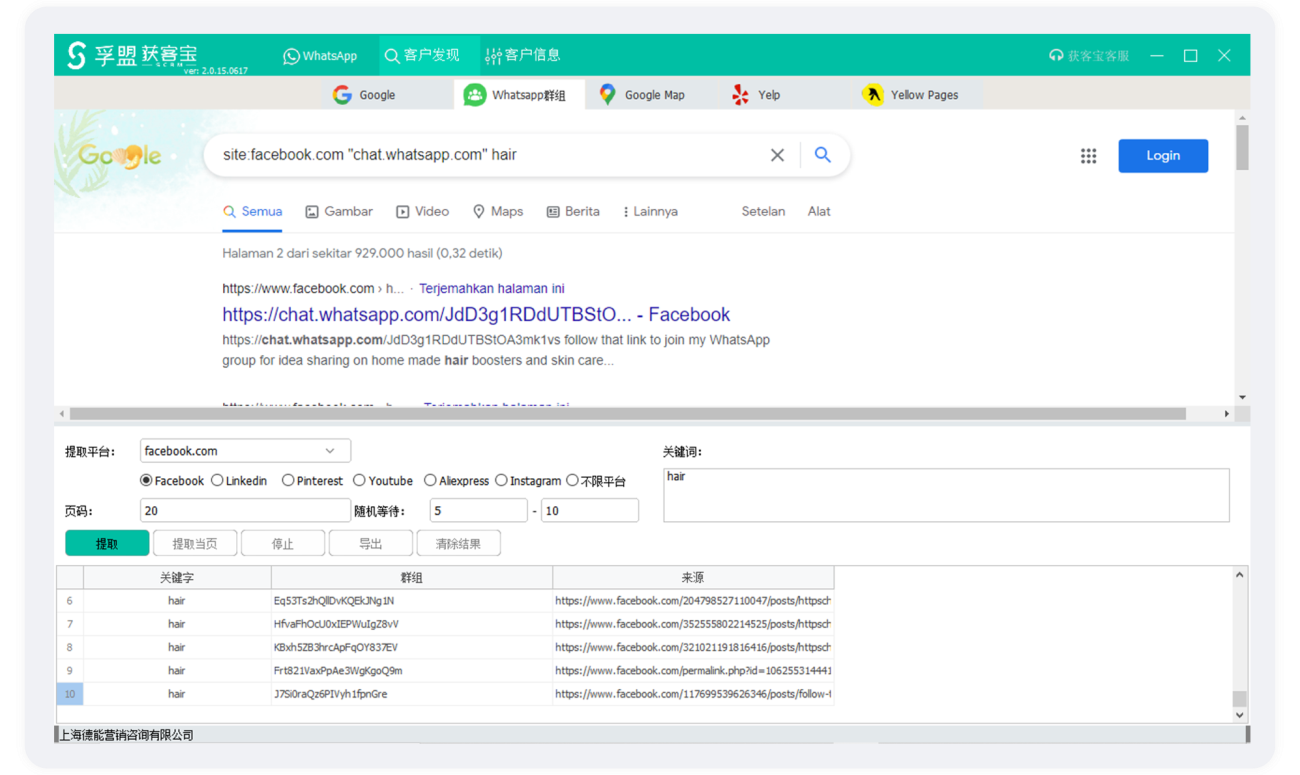Click the blue magnifier search icon
Viewport: 1300px width, 775px height.
point(822,155)
